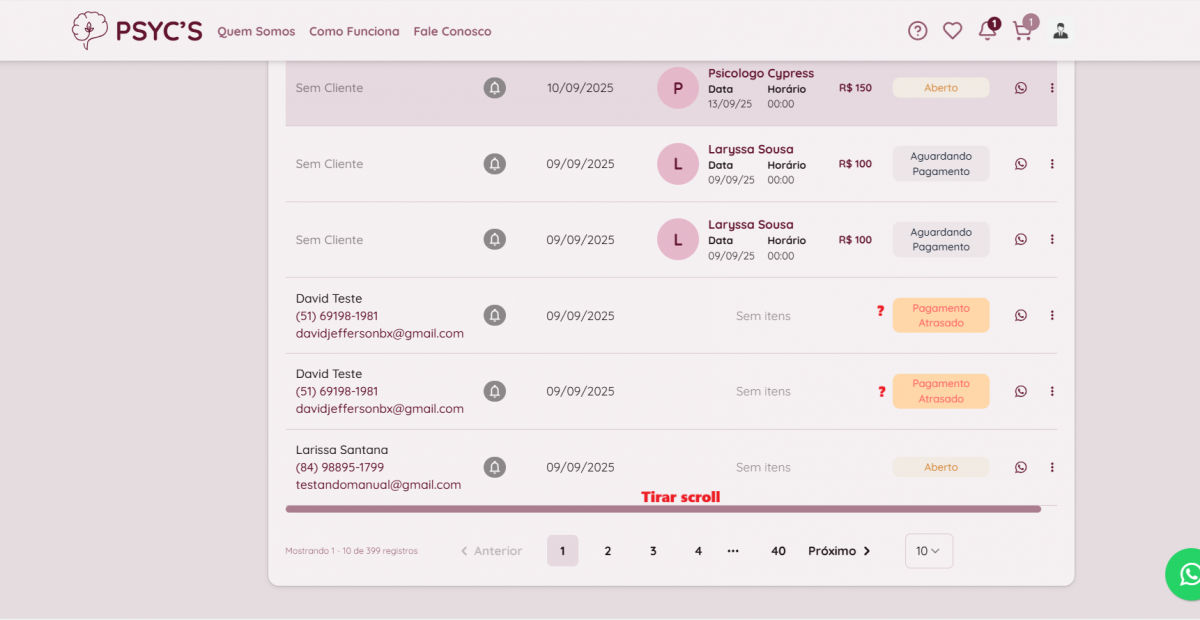Open notifications bell in top header

coord(987,31)
